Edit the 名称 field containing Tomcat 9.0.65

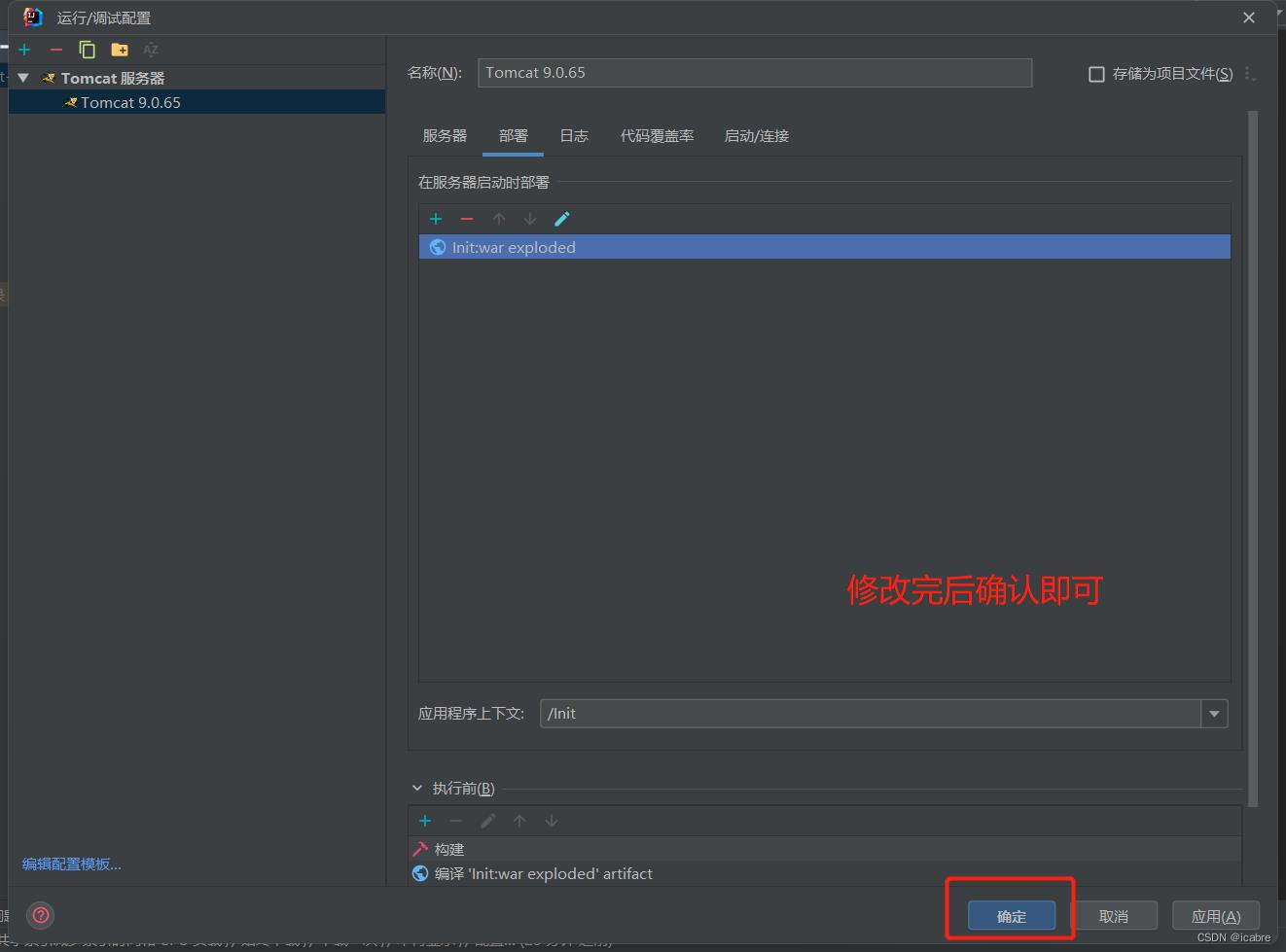754,73
